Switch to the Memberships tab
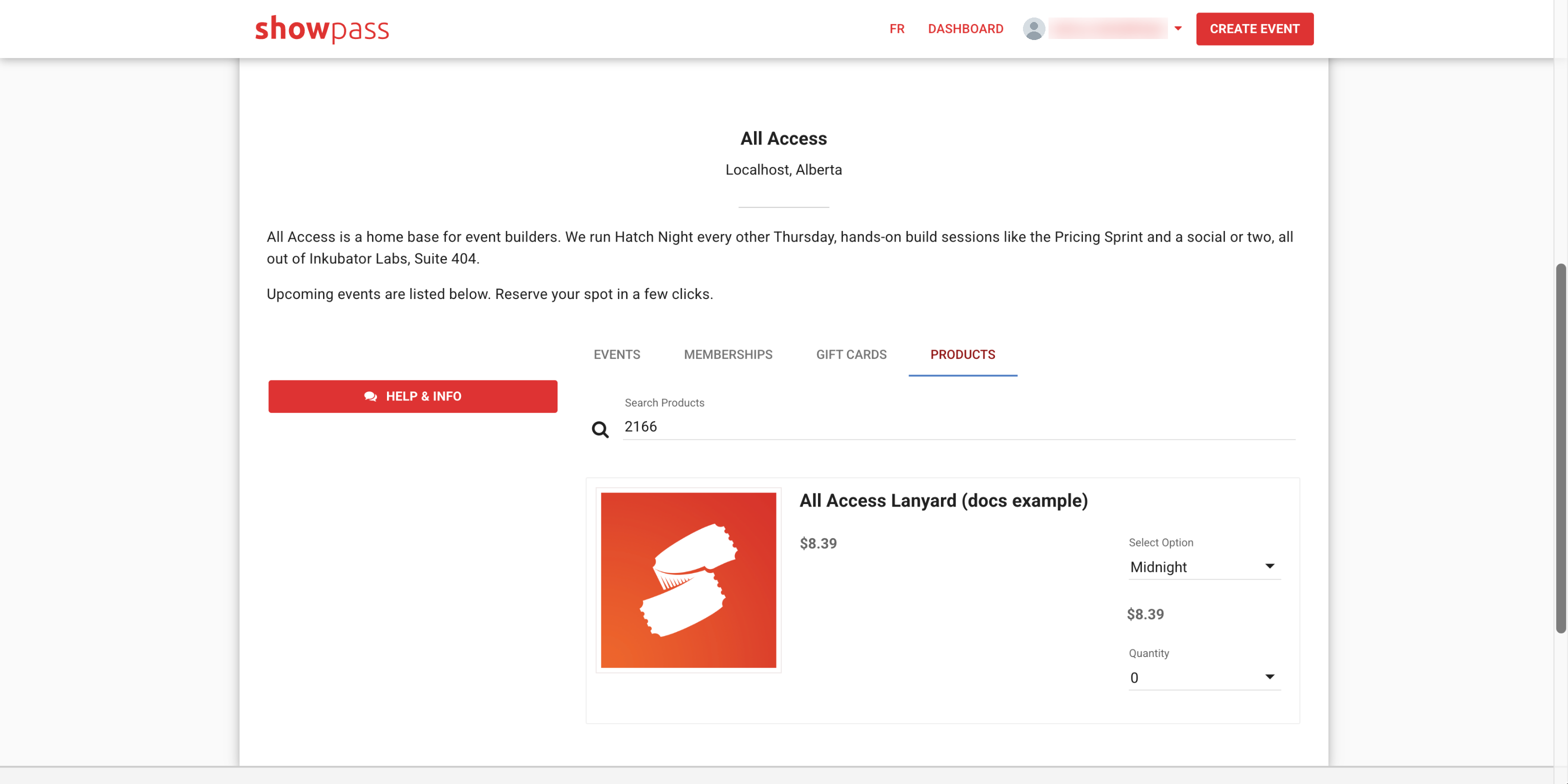The image size is (1568, 784). (x=728, y=354)
